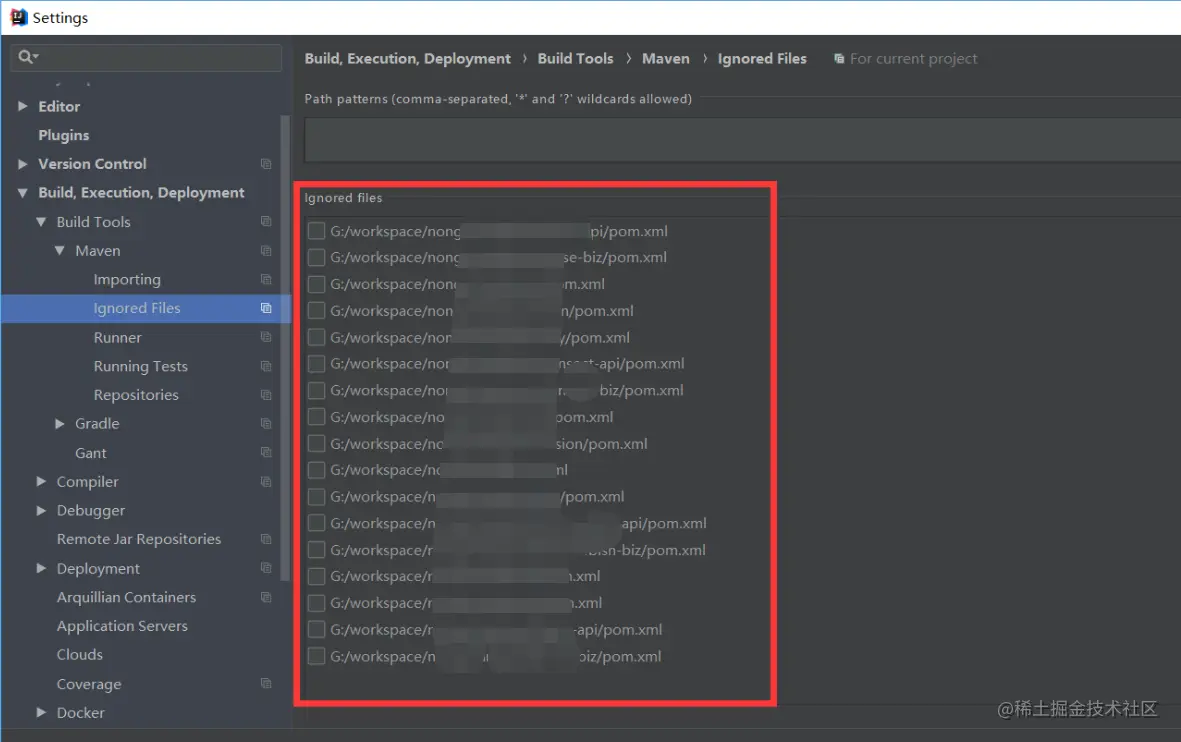
Task: Collapse the Maven node
Action: pos(60,250)
